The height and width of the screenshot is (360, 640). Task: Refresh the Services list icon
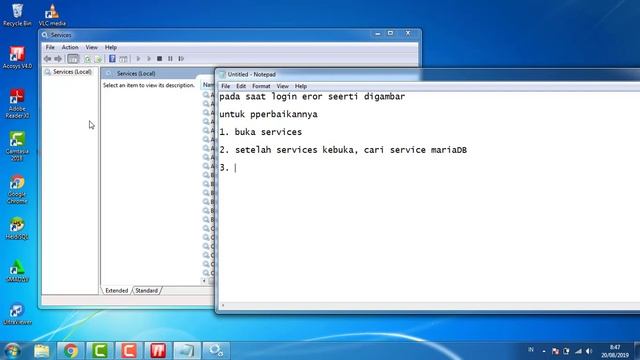tap(87, 59)
